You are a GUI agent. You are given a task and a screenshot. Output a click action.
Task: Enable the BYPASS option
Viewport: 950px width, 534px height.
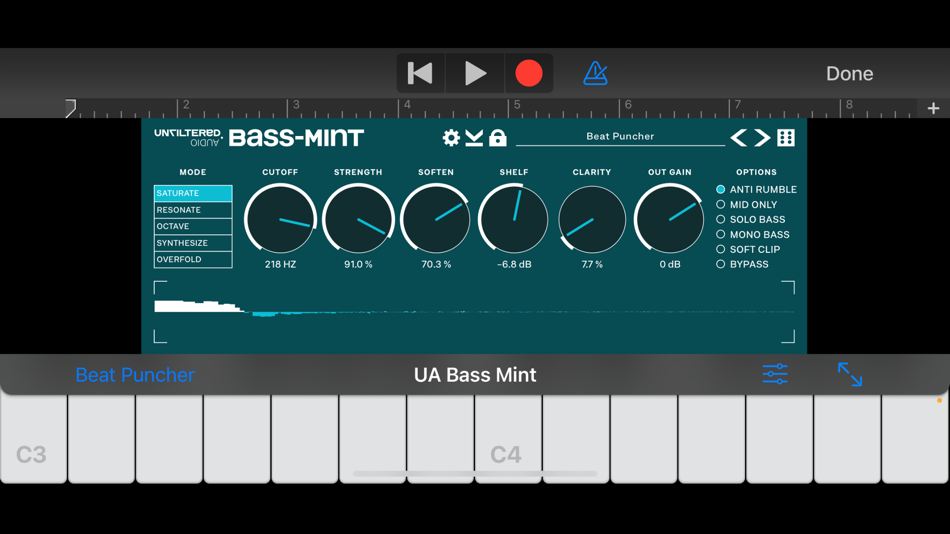(x=742, y=264)
